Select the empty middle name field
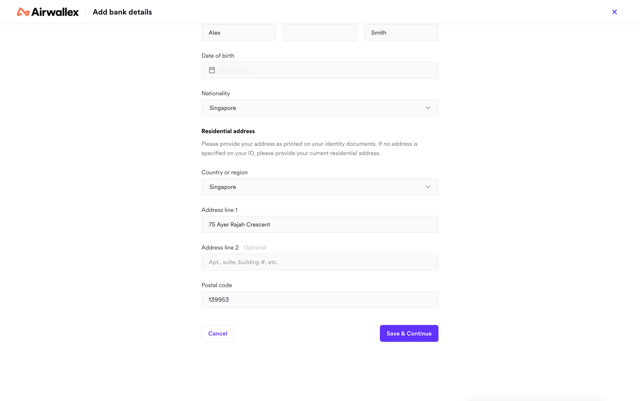The height and width of the screenshot is (401, 640). [320, 32]
